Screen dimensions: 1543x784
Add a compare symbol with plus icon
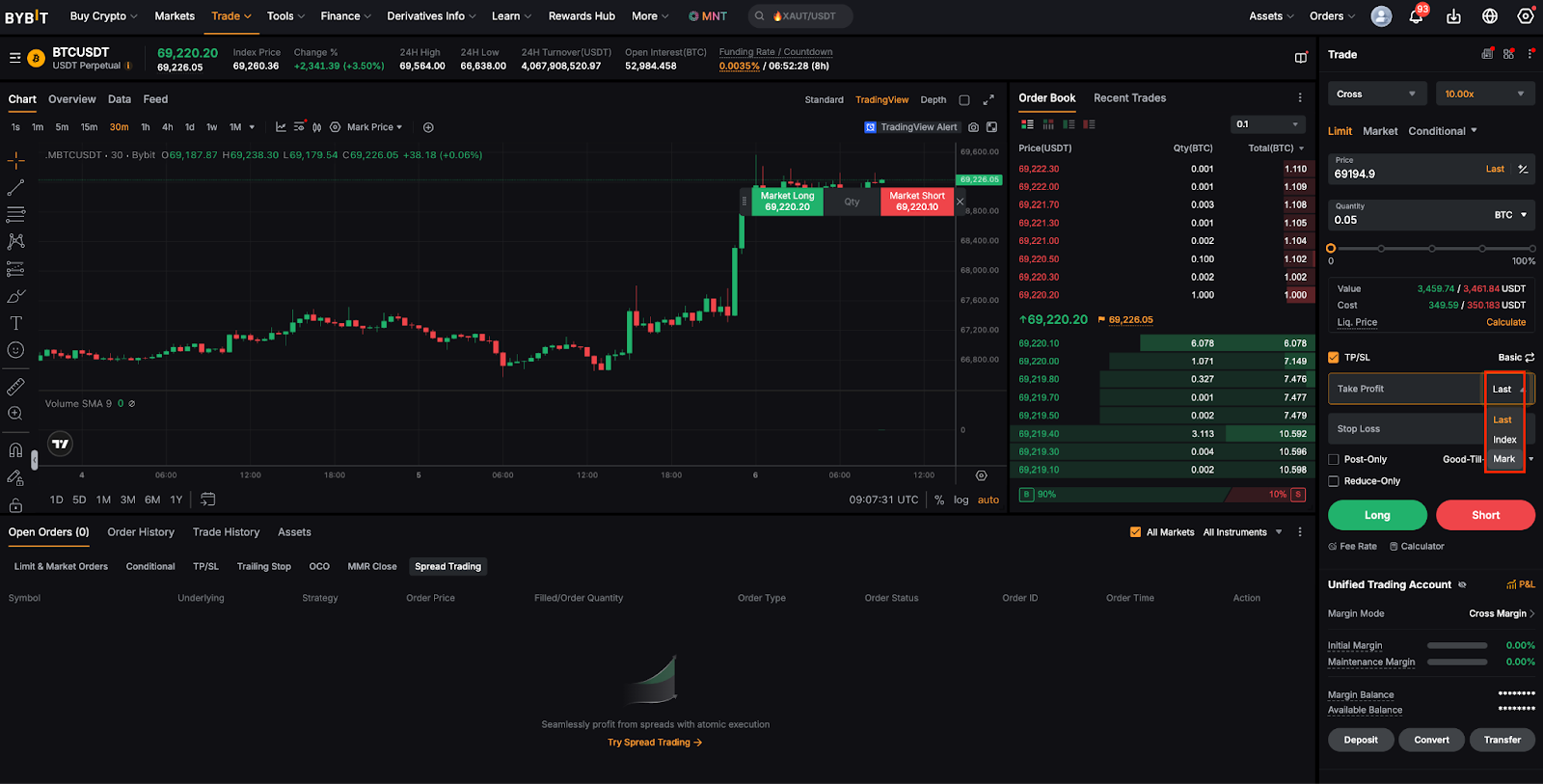point(428,127)
